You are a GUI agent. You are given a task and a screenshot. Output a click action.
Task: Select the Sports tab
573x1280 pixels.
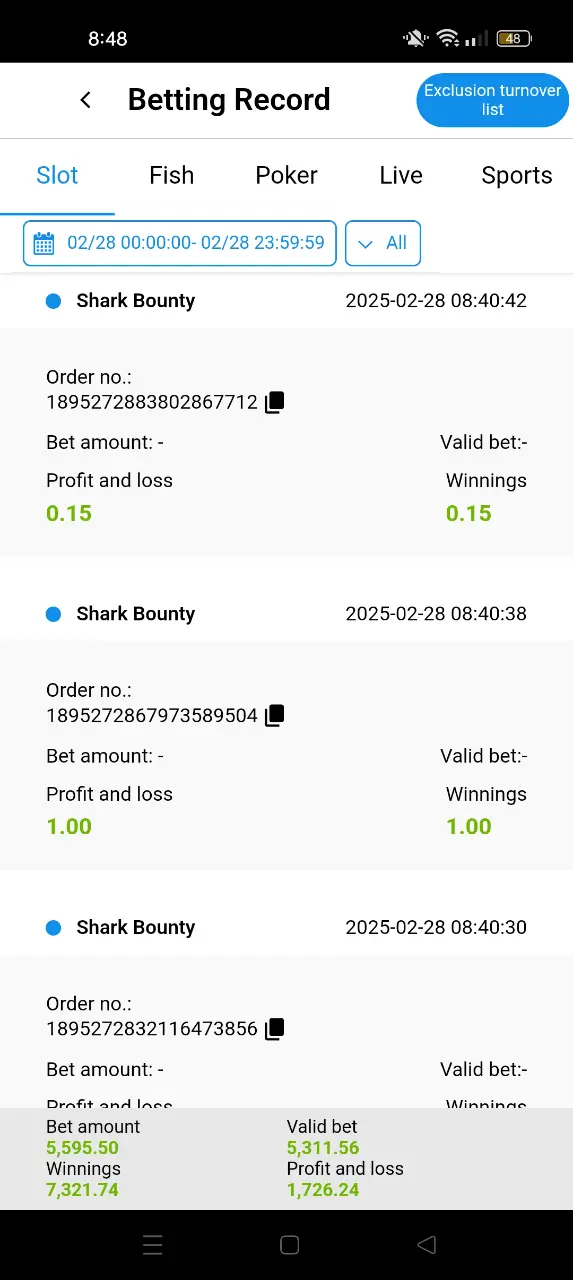(516, 175)
